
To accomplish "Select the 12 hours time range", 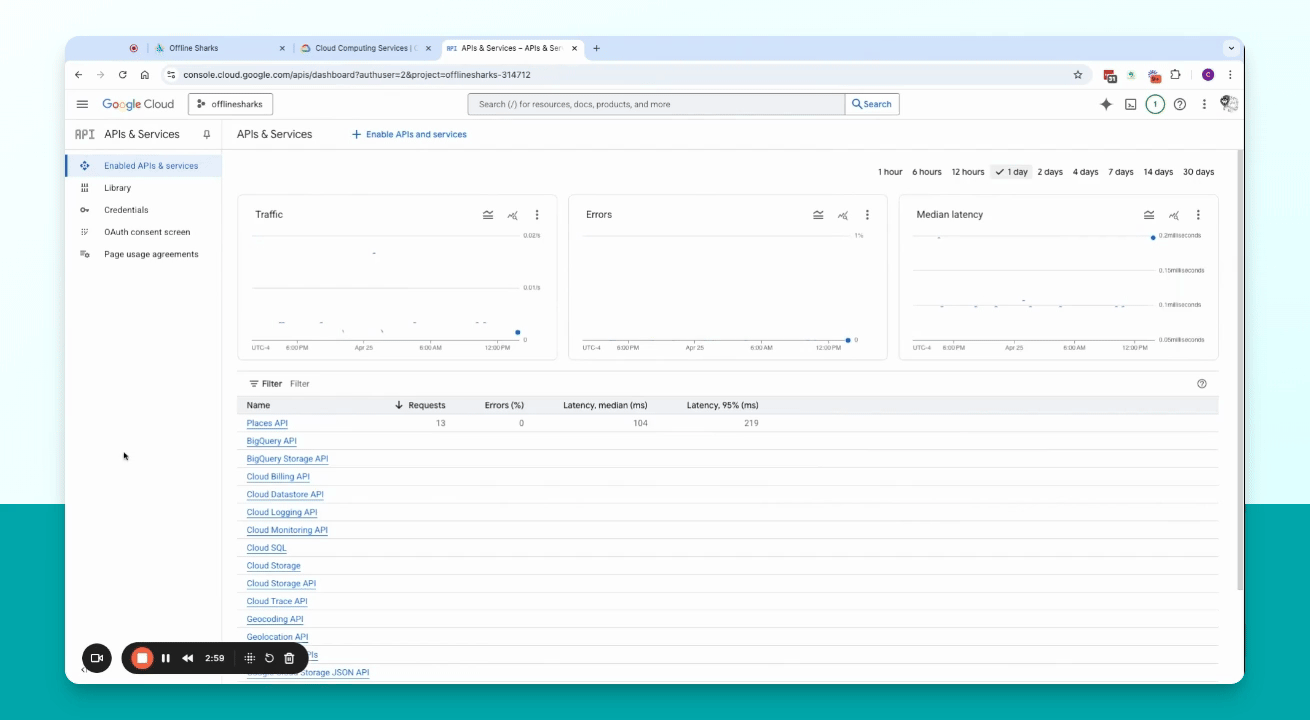I will 968,172.
